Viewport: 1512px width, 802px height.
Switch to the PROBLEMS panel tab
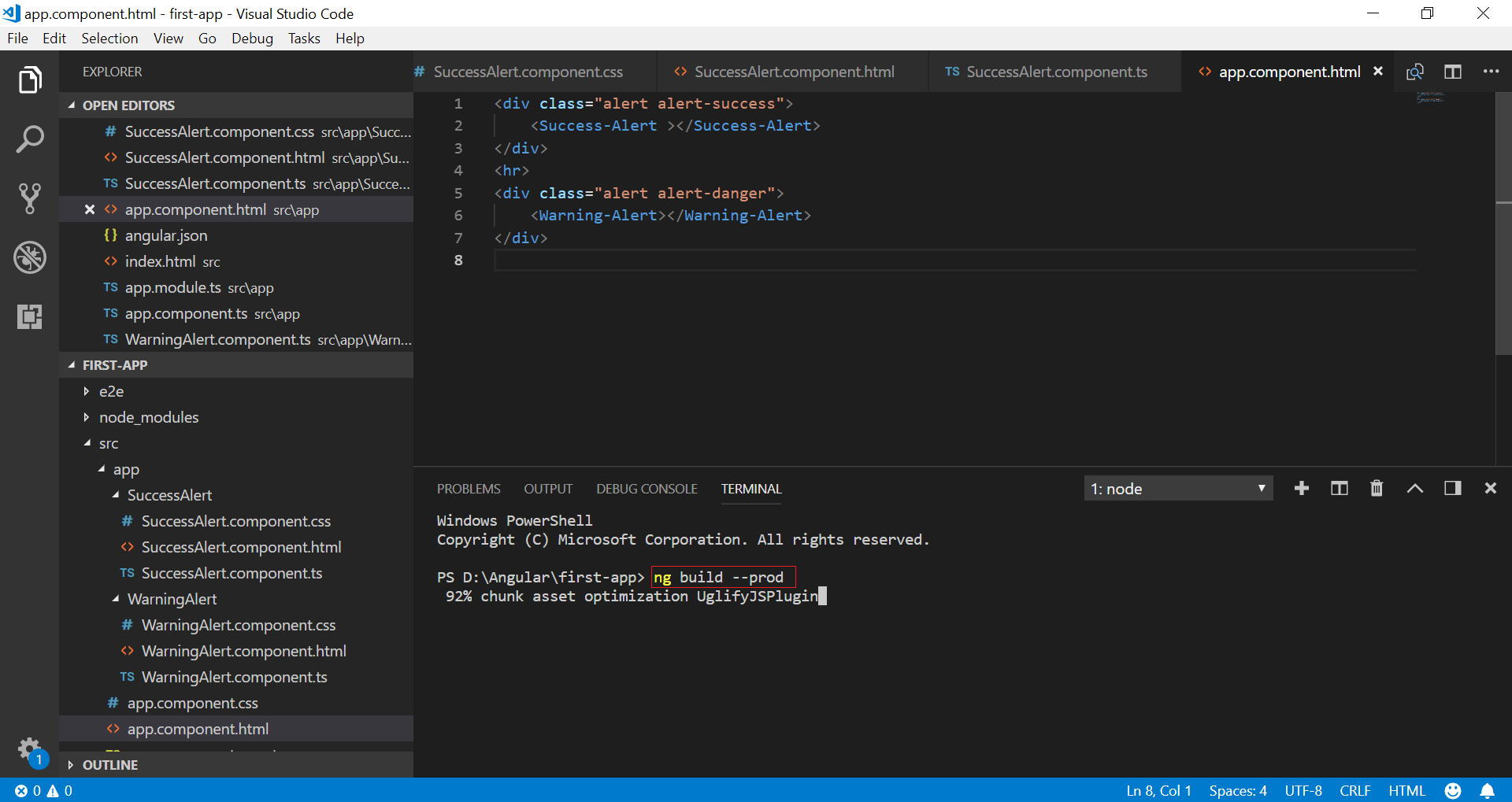(x=469, y=489)
